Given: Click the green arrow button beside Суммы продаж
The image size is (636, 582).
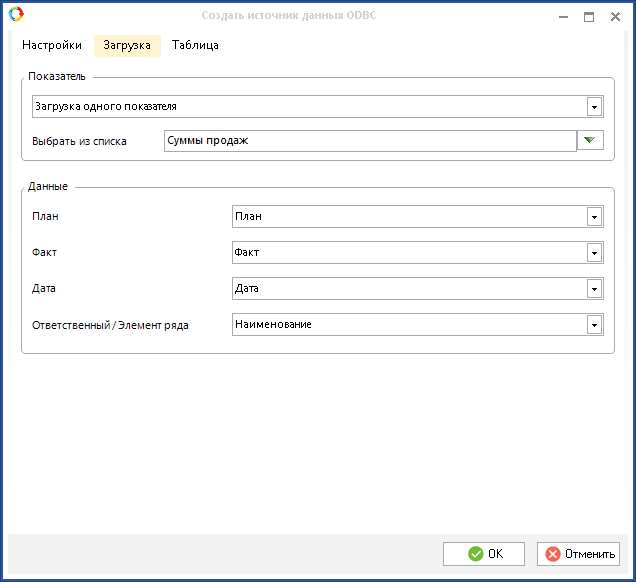Looking at the screenshot, I should (591, 141).
